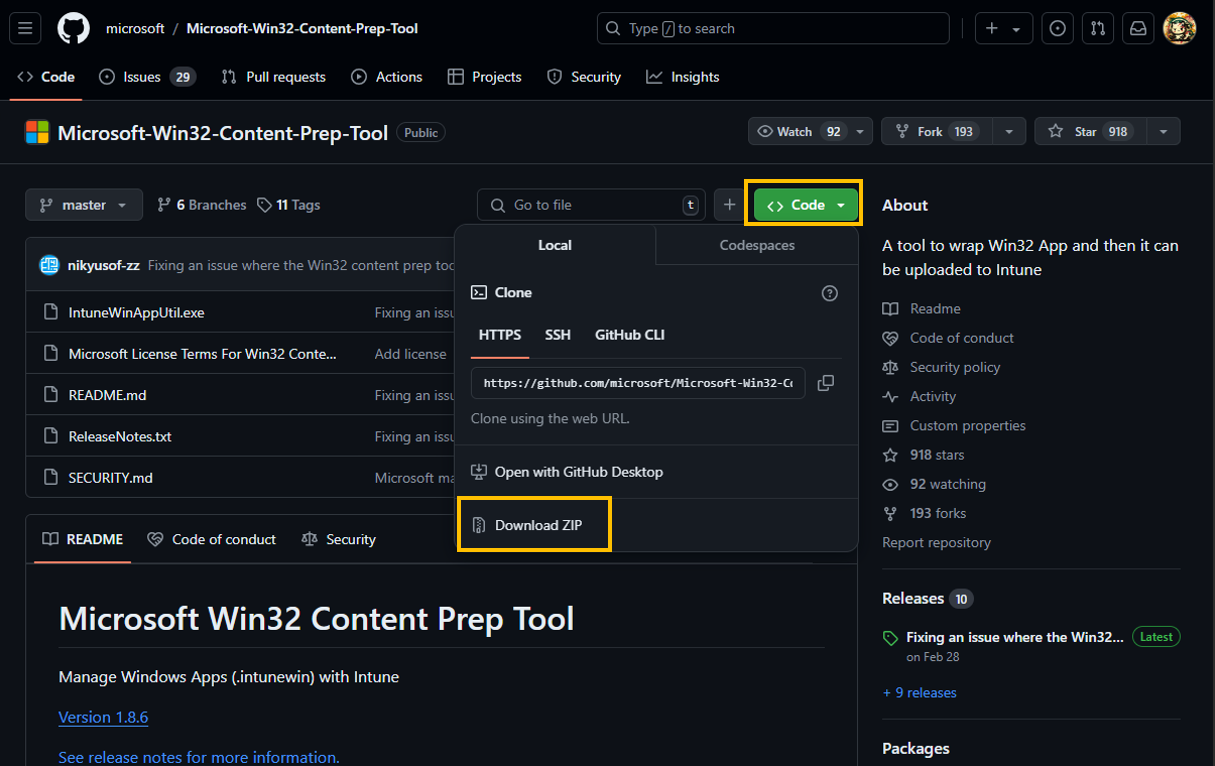The image size is (1215, 766).
Task: Open the notifications inbox icon
Action: click(x=1138, y=29)
